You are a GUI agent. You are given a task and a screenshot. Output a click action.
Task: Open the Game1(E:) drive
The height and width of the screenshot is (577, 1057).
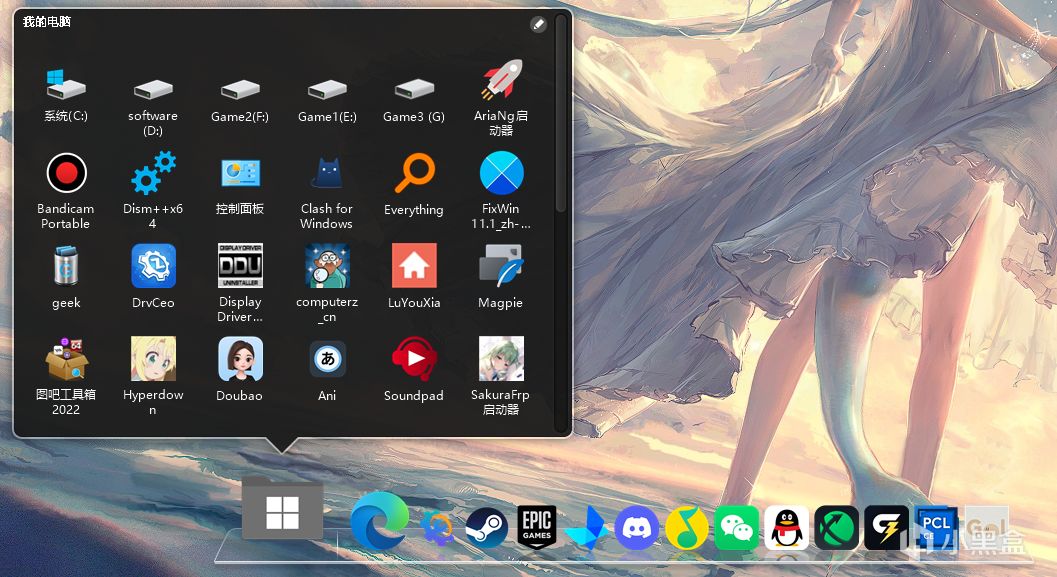pos(327,90)
